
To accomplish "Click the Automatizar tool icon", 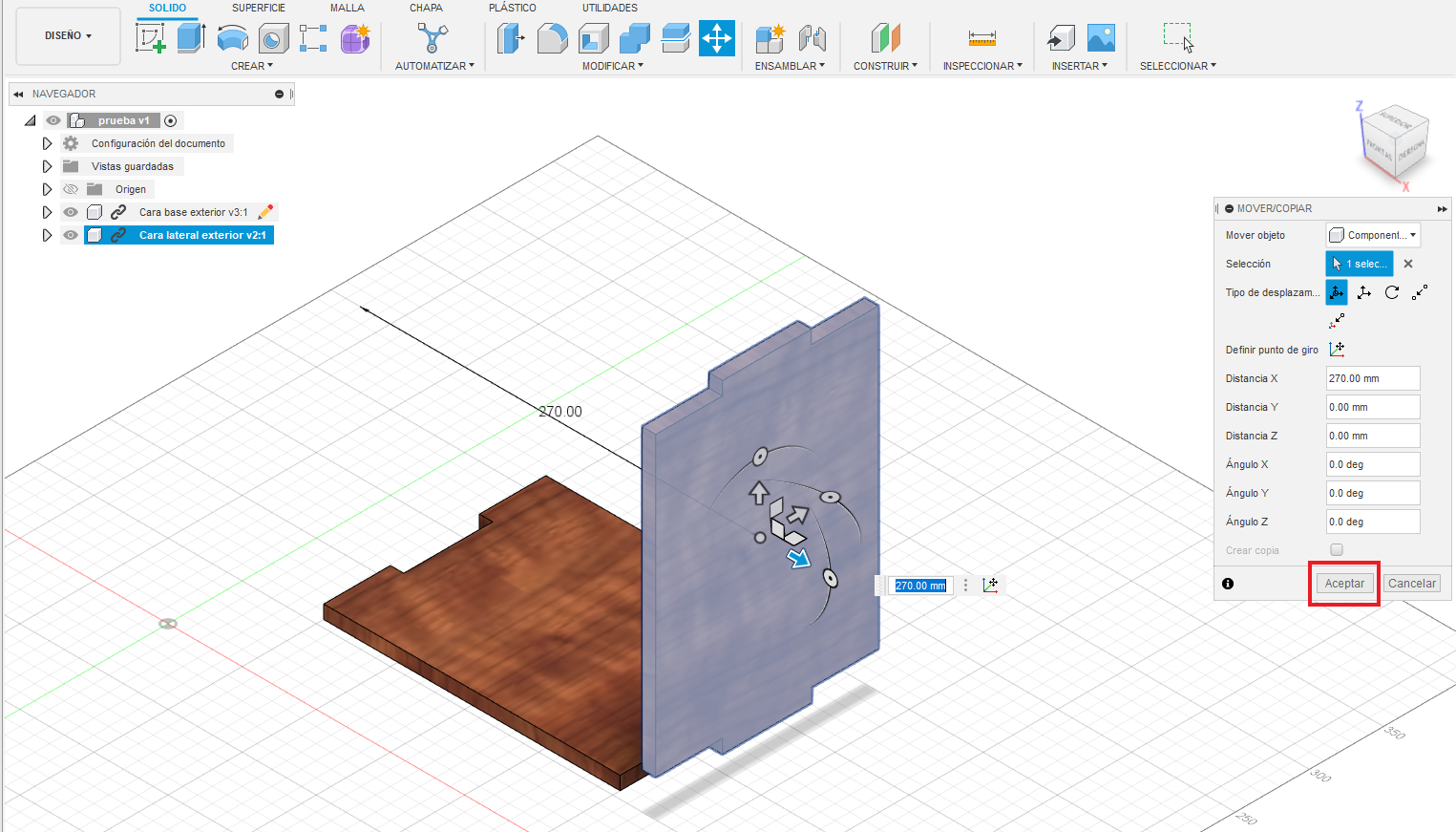I will pyautogui.click(x=433, y=38).
